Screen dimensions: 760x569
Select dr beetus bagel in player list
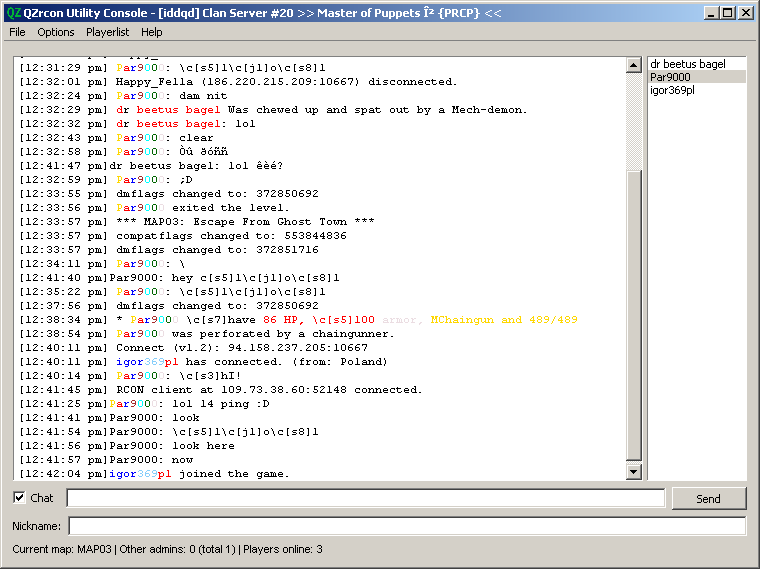click(688, 64)
